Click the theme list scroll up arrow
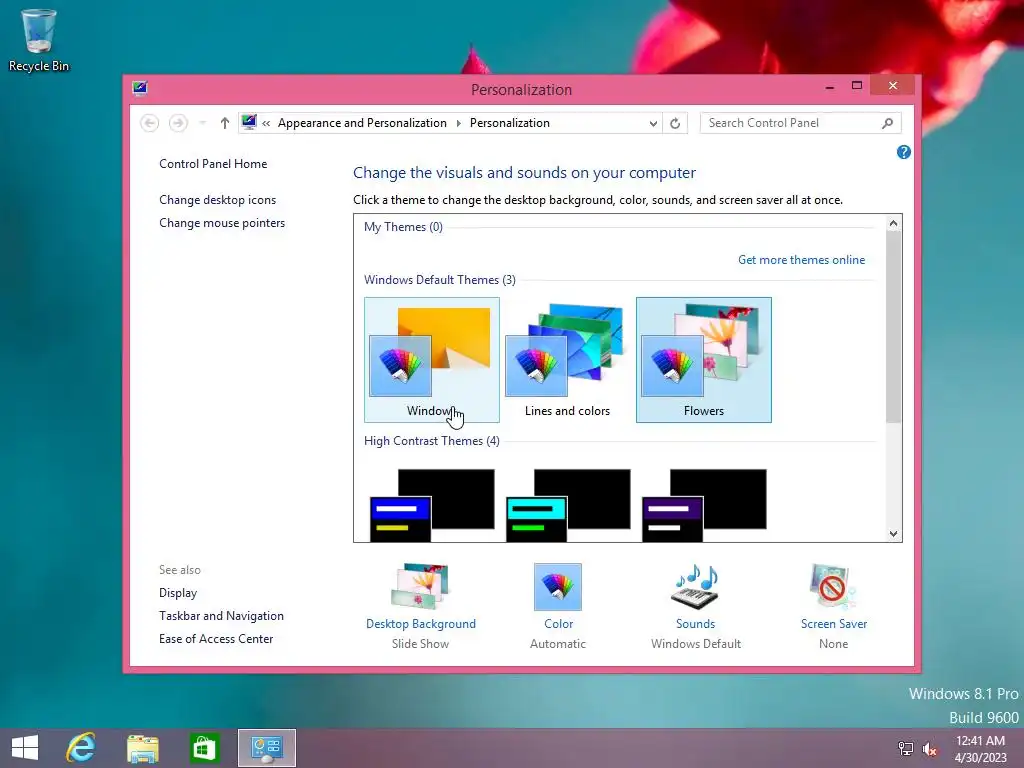1024x768 pixels. click(x=893, y=223)
